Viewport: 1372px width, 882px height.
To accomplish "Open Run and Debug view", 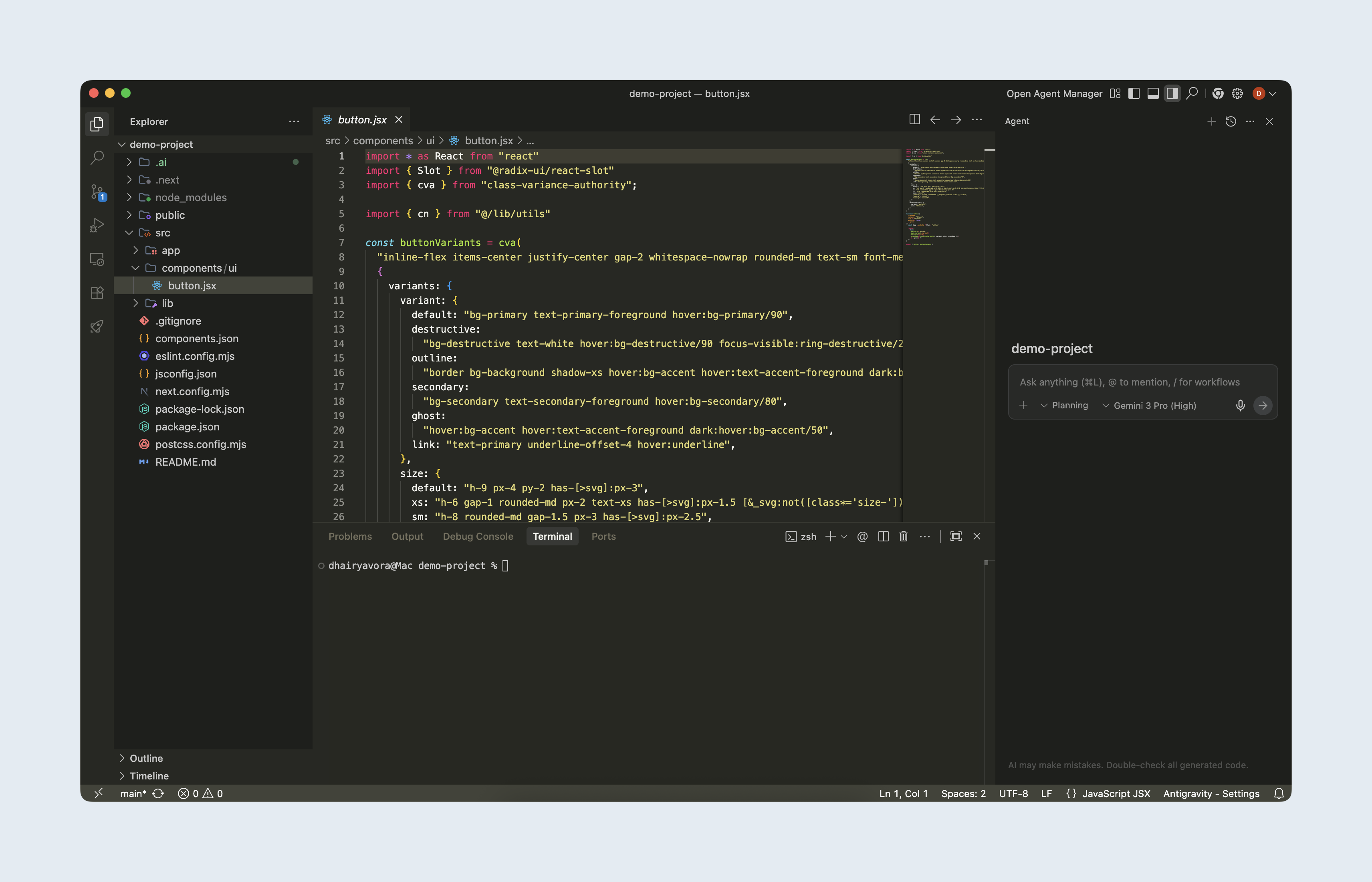I will [x=97, y=225].
